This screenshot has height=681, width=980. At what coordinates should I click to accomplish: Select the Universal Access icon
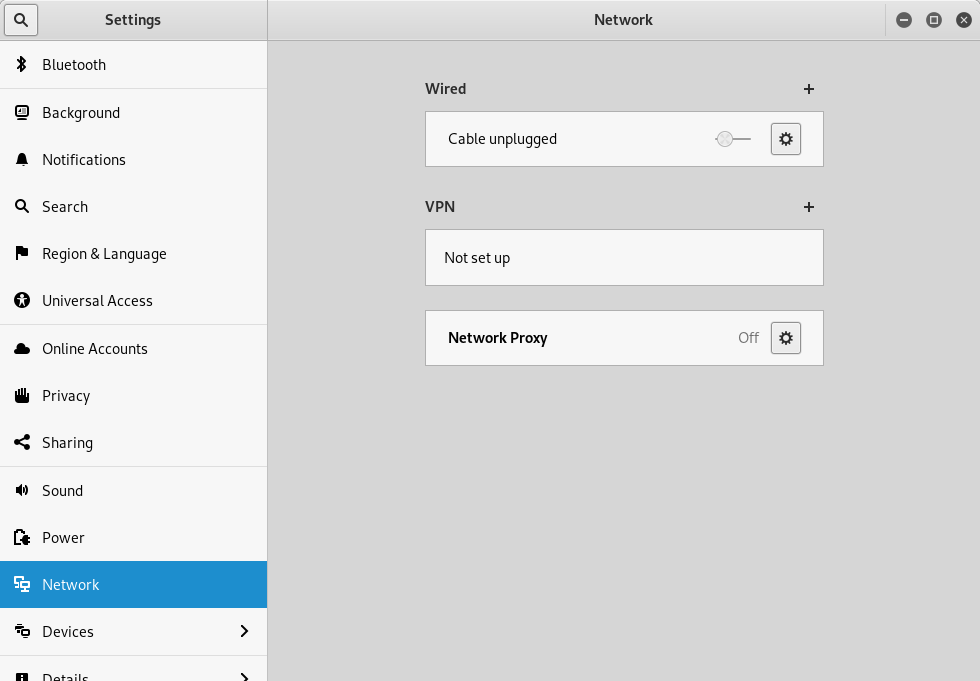coord(22,301)
